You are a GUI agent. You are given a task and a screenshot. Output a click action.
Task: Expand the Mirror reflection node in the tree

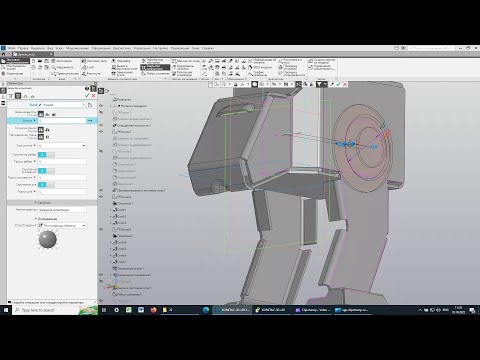click(x=111, y=275)
